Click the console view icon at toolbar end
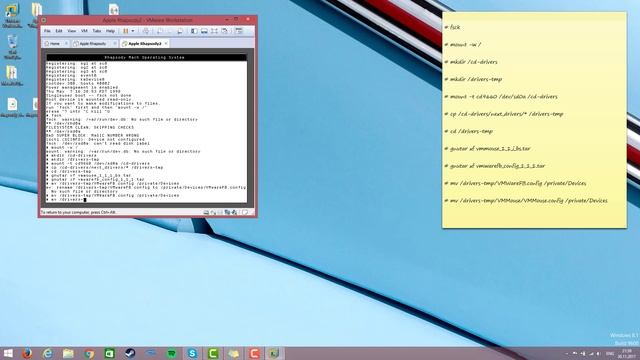The height and width of the screenshot is (360, 640). pyautogui.click(x=239, y=31)
